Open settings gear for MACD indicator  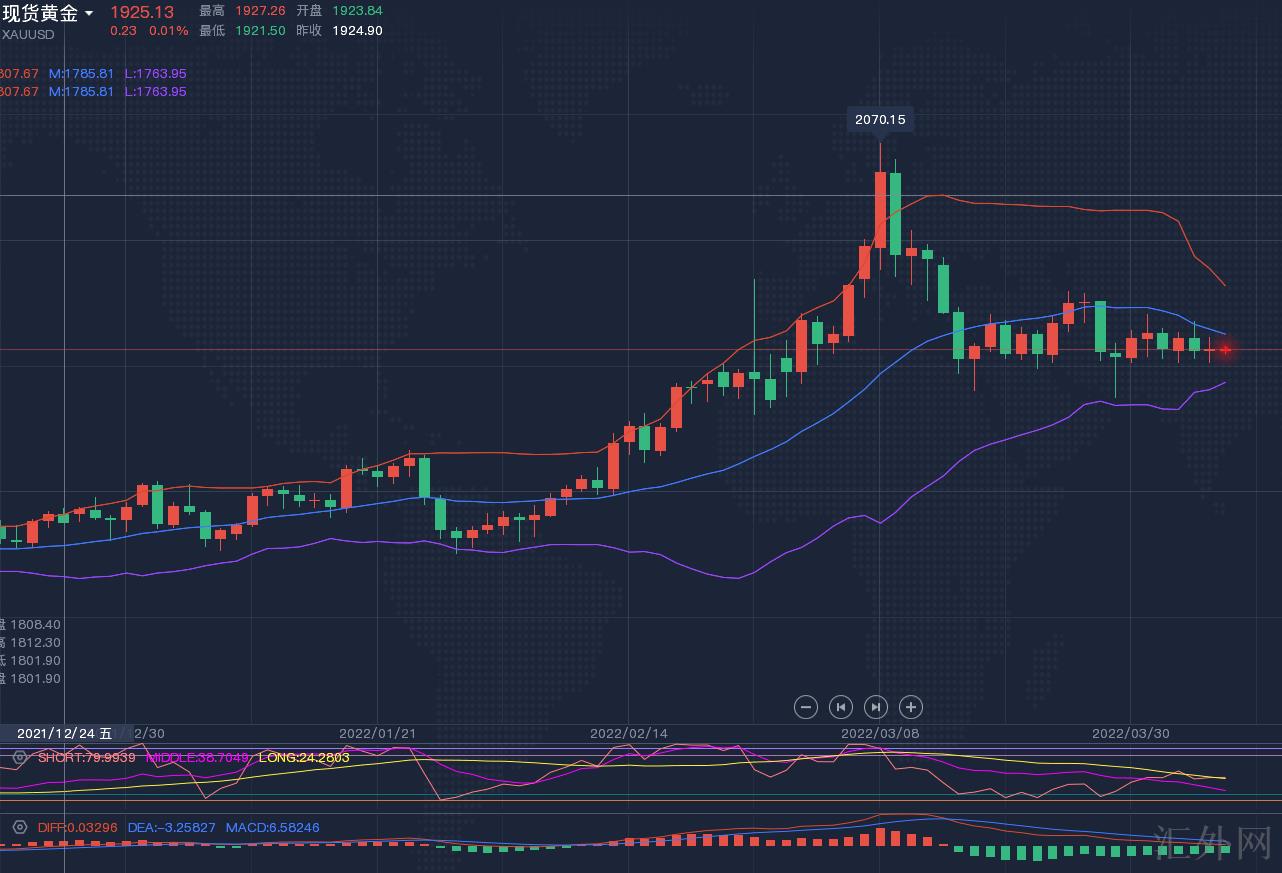[x=19, y=828]
